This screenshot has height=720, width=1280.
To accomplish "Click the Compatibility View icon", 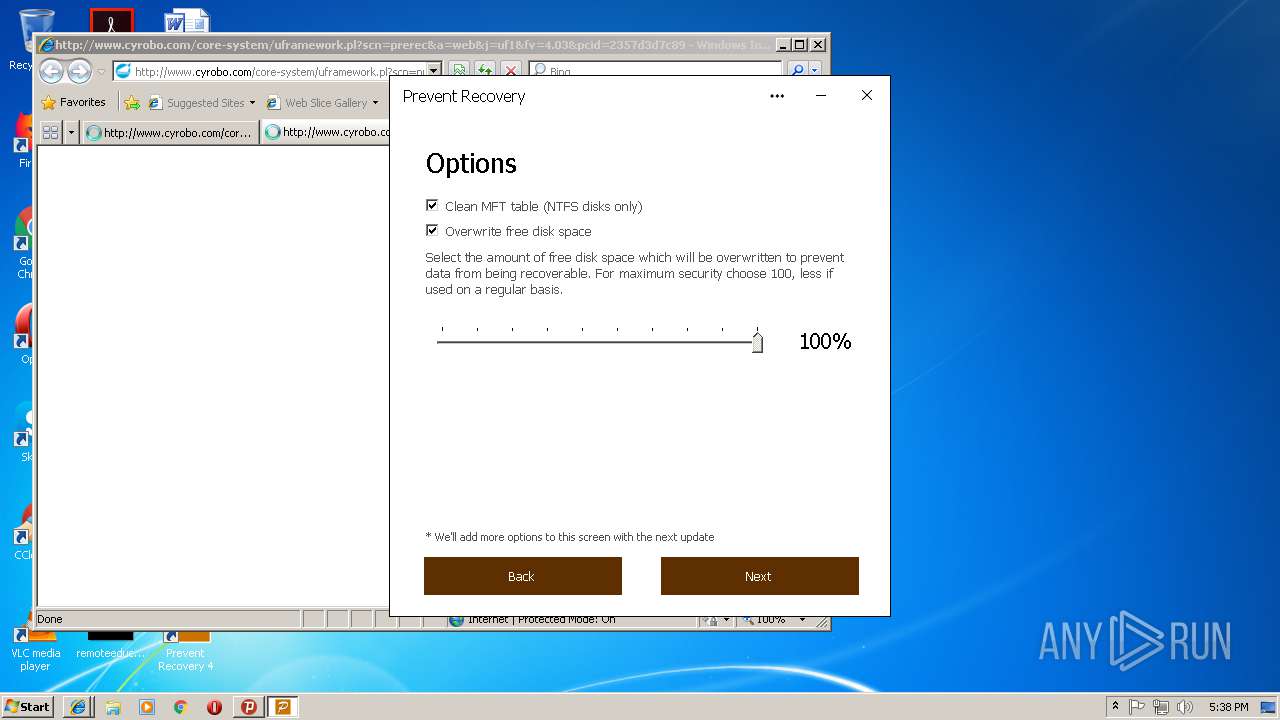I will coord(459,71).
